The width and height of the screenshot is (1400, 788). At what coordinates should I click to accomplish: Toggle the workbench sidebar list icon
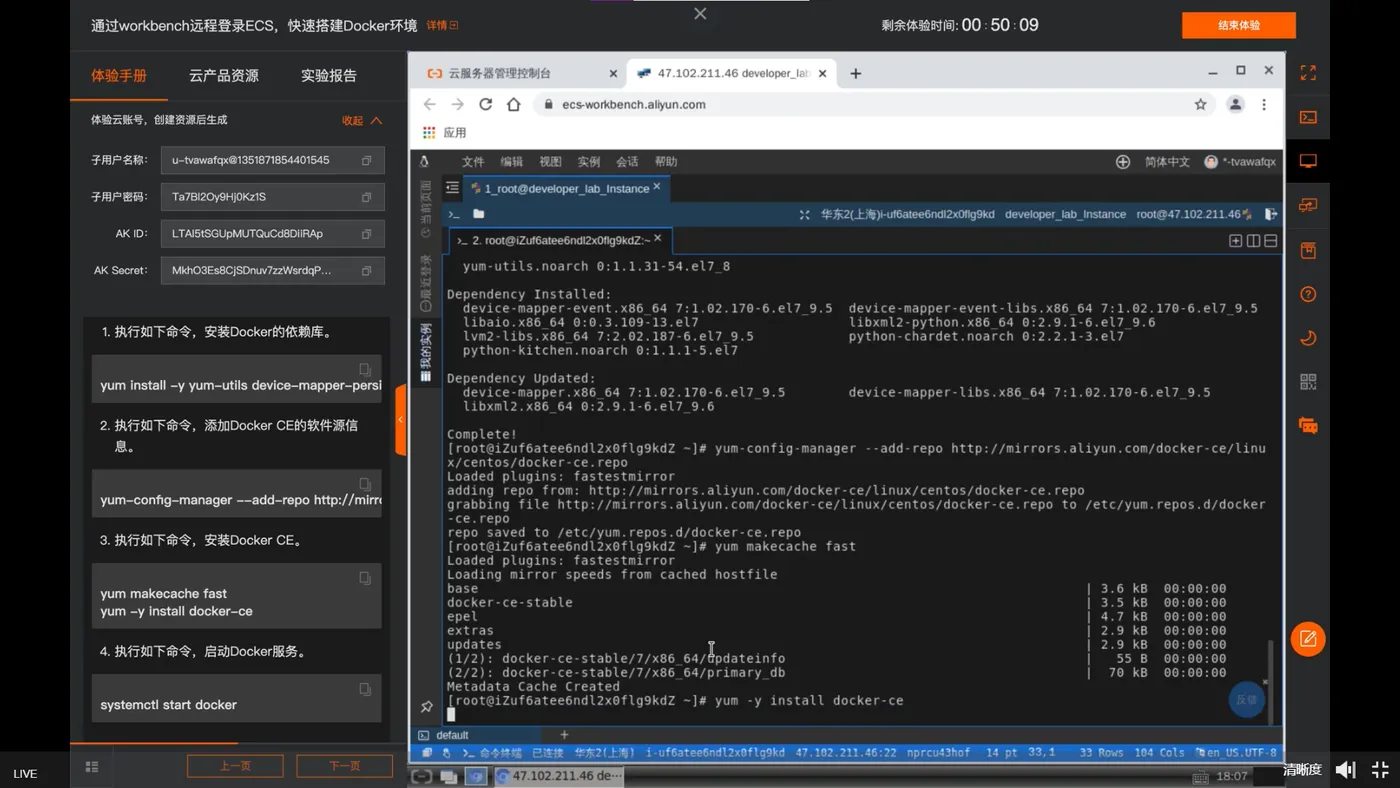(x=452, y=187)
